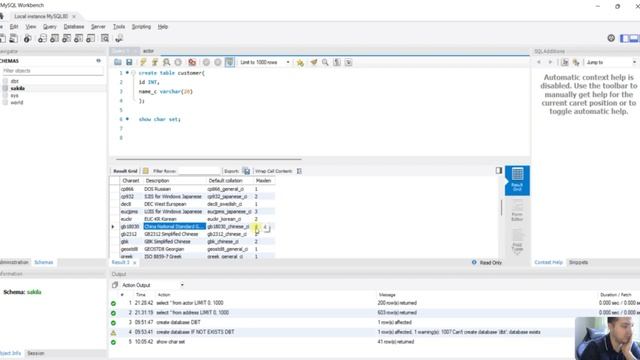Click the reconnect to DBMS icon
This screenshot has width=640, height=360.
[x=119, y=38]
